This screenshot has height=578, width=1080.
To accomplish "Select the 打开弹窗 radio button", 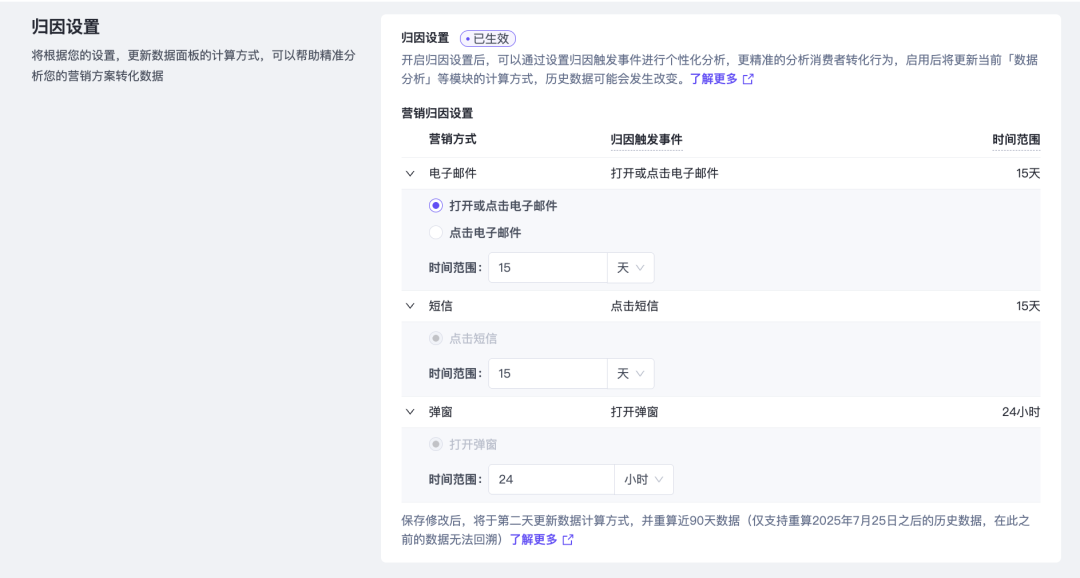I will [x=436, y=445].
